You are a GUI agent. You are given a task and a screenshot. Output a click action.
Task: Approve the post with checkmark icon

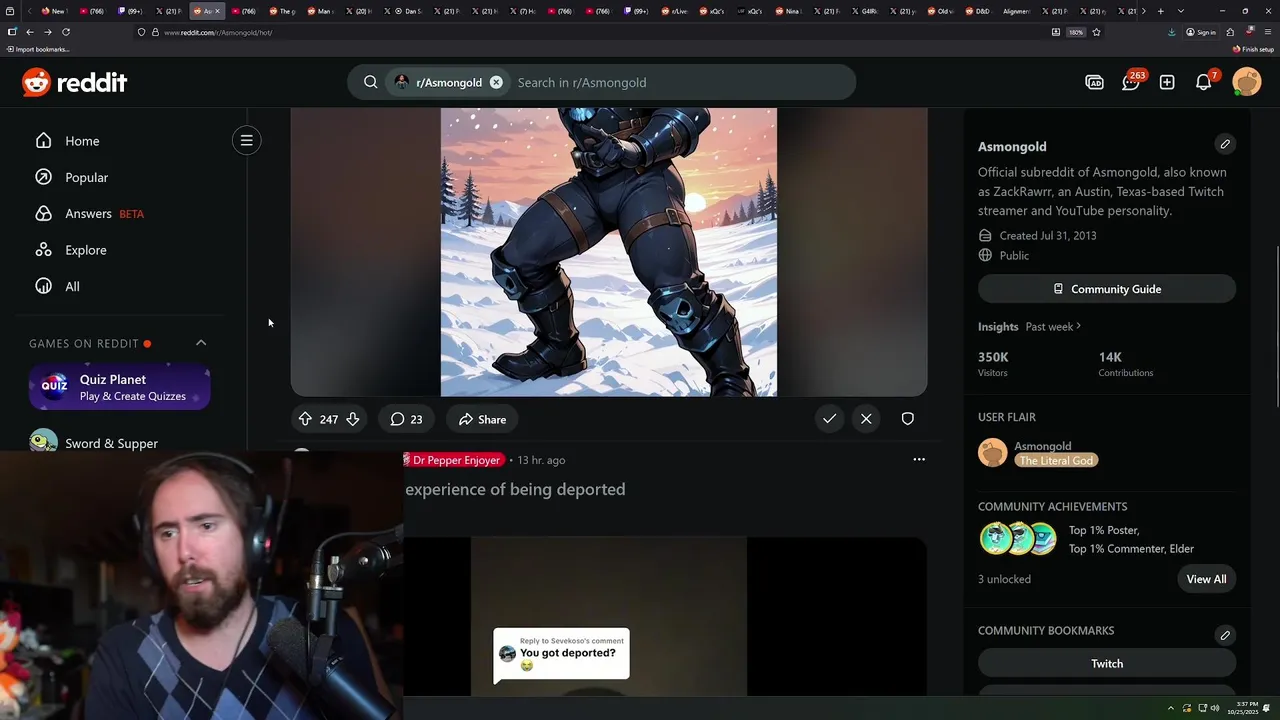pos(829,419)
